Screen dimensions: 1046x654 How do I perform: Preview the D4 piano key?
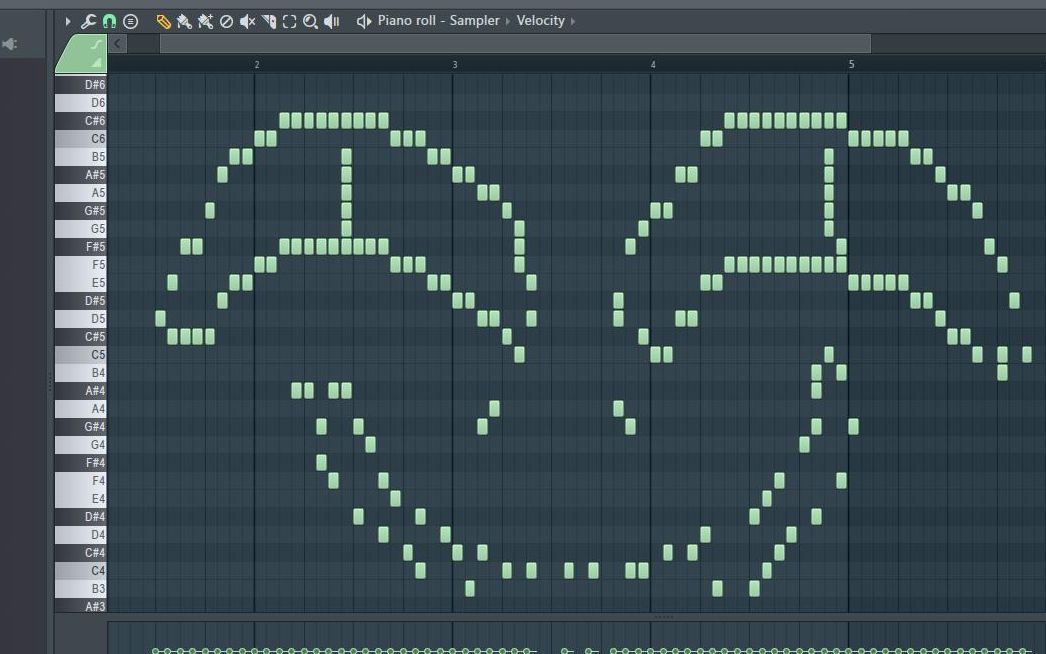click(81, 535)
